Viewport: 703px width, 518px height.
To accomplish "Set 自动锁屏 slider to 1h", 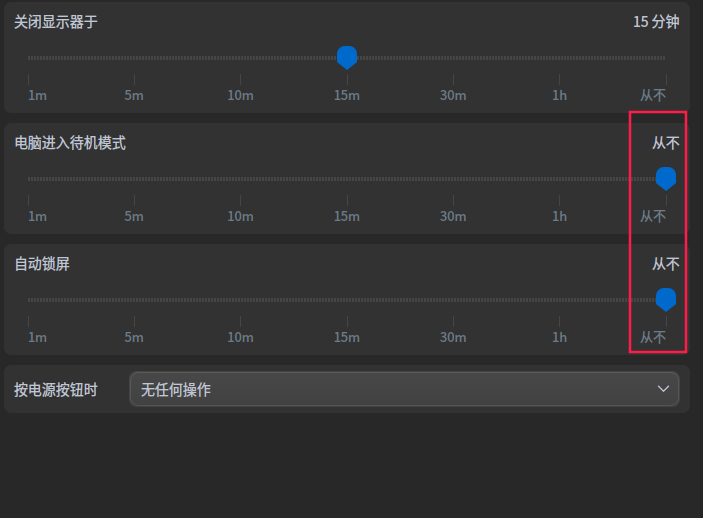I will point(559,300).
